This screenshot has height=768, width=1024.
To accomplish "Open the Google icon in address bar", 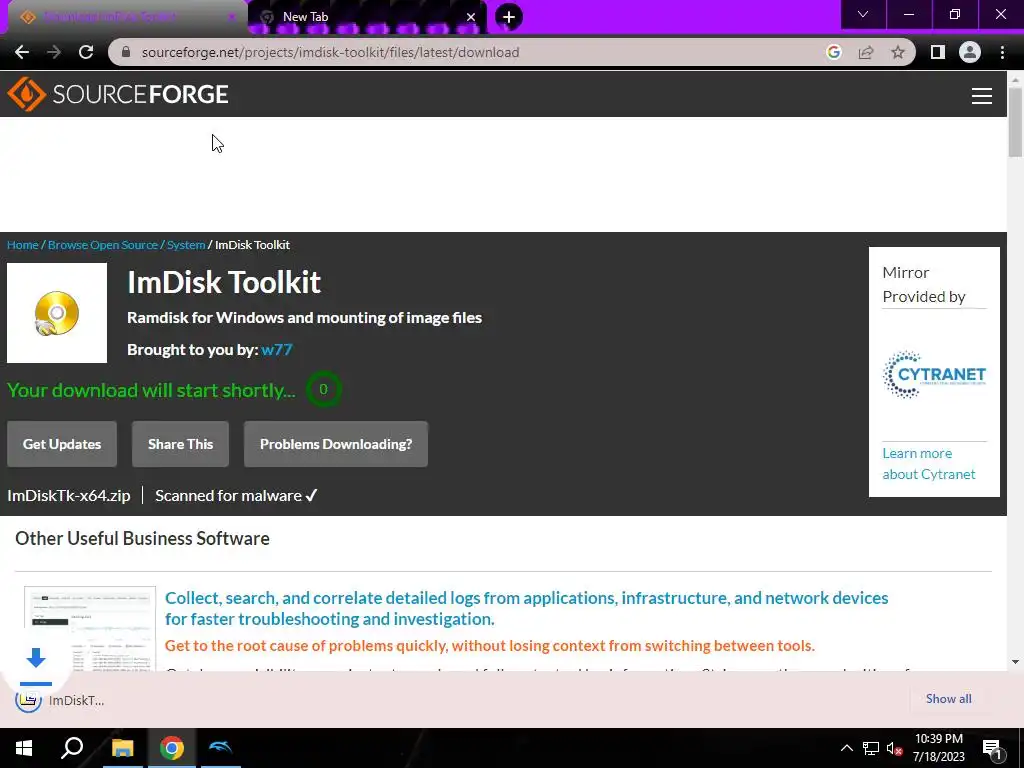I will tap(833, 52).
